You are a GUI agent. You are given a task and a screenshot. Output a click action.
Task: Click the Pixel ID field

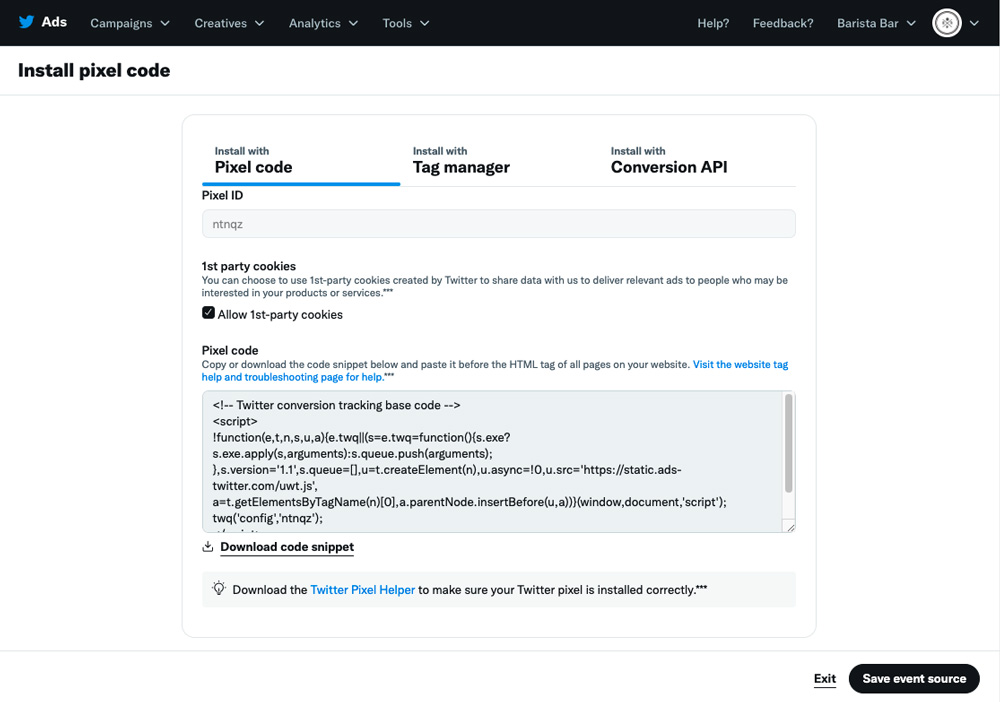pyautogui.click(x=499, y=224)
